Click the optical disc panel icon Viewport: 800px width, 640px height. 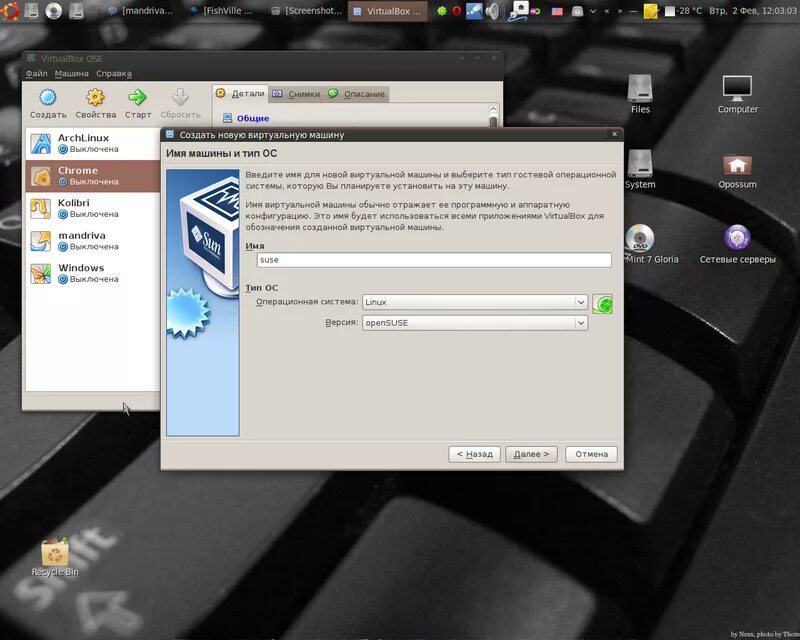point(54,11)
